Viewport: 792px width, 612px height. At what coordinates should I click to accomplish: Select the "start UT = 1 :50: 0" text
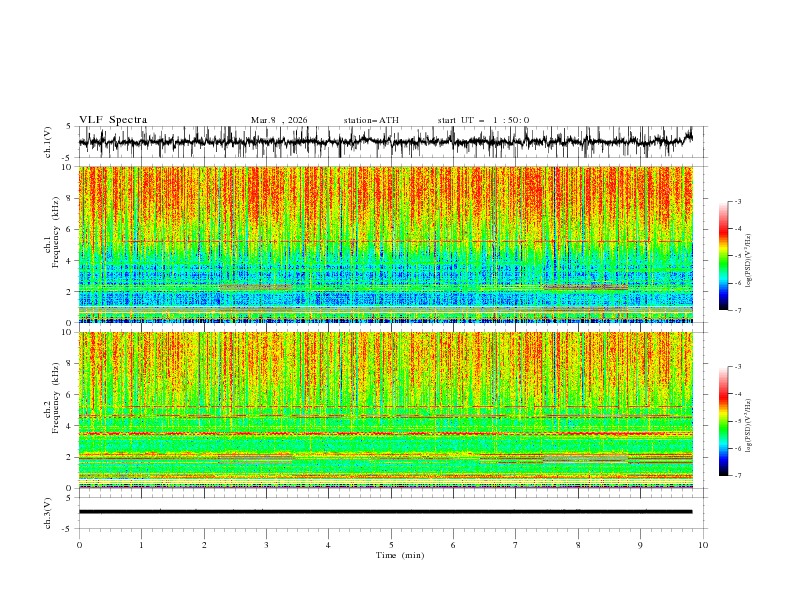pyautogui.click(x=483, y=120)
